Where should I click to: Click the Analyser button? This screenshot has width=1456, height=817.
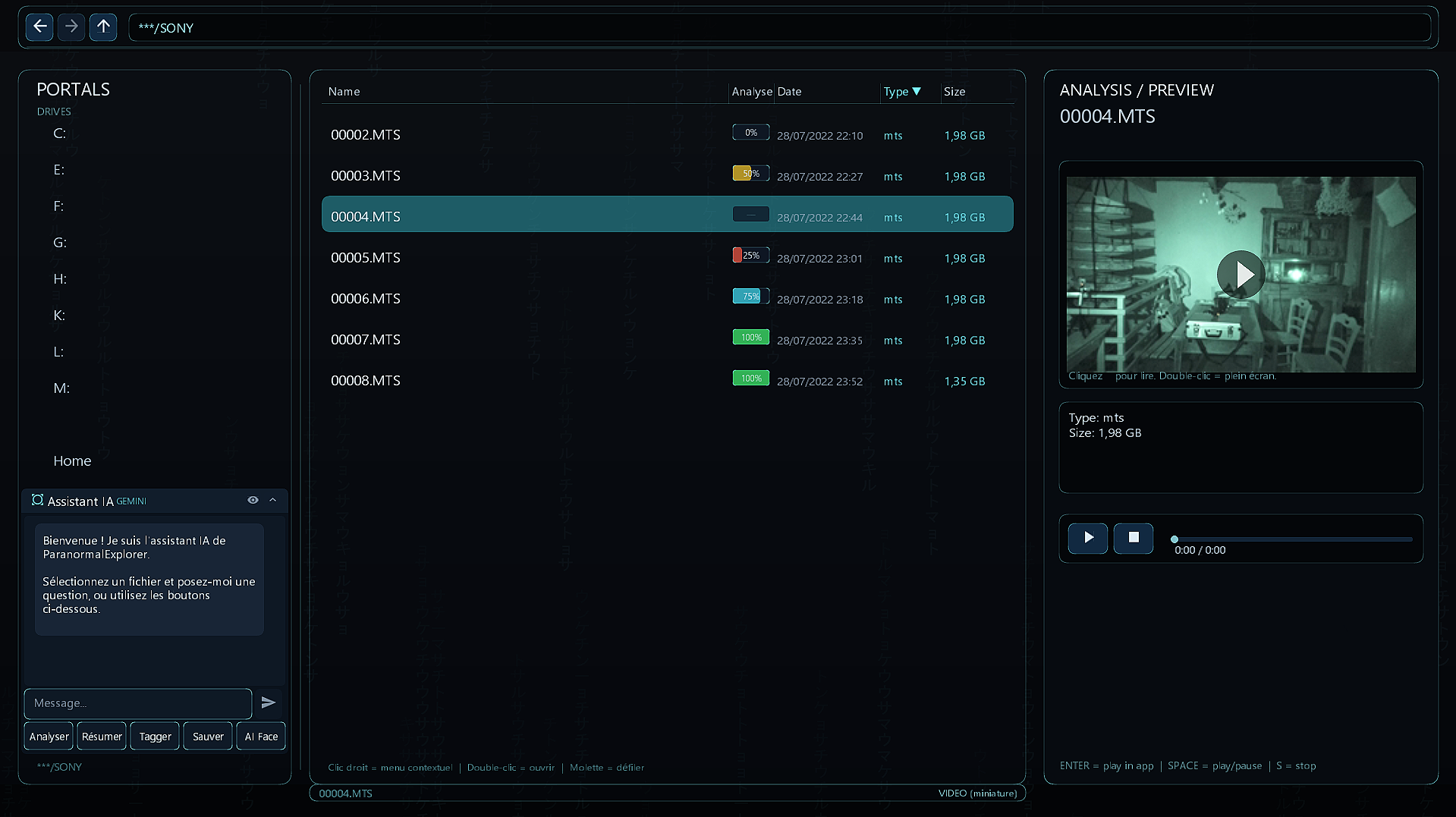pyautogui.click(x=49, y=737)
